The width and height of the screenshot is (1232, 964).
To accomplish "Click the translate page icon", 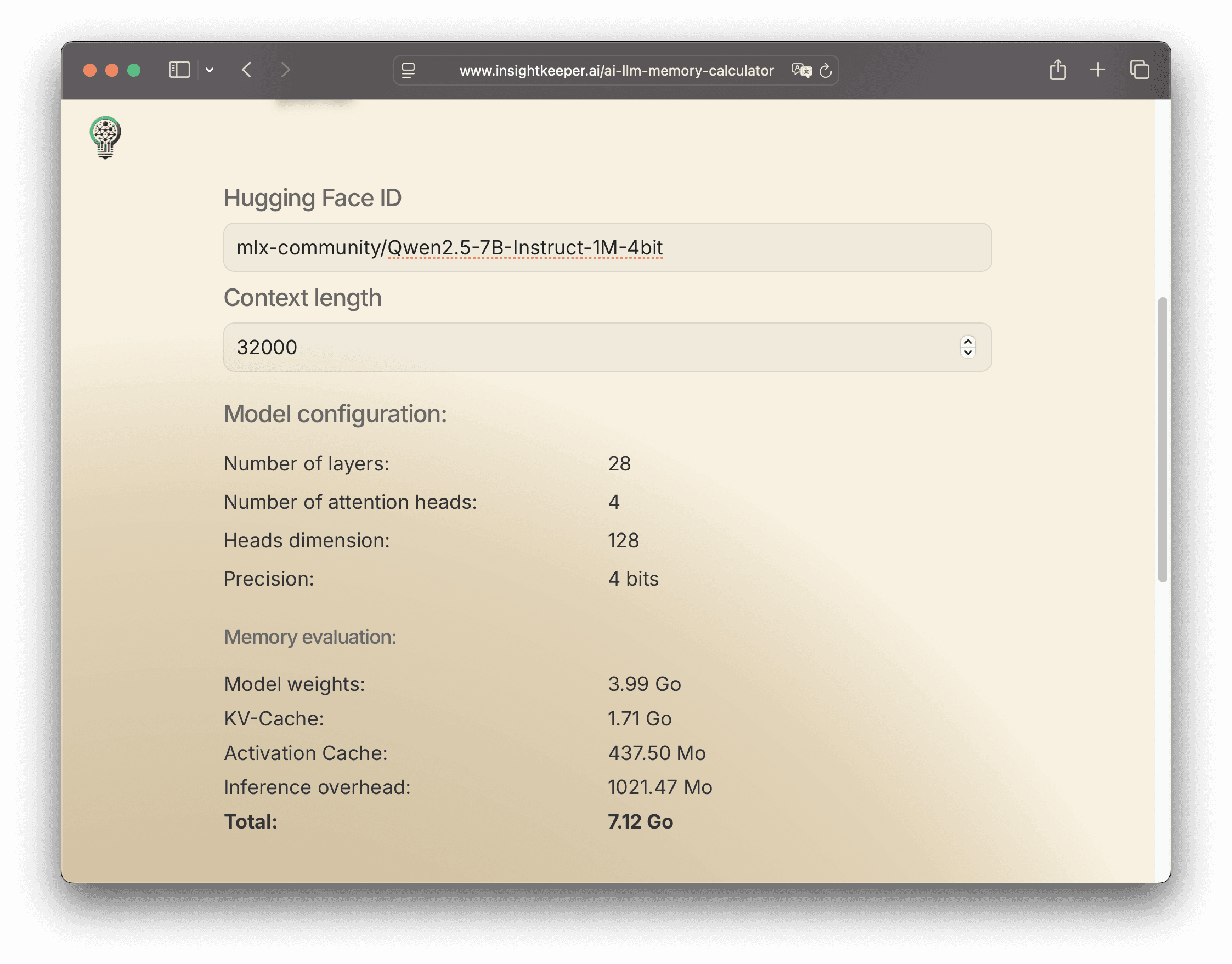I will pos(801,71).
